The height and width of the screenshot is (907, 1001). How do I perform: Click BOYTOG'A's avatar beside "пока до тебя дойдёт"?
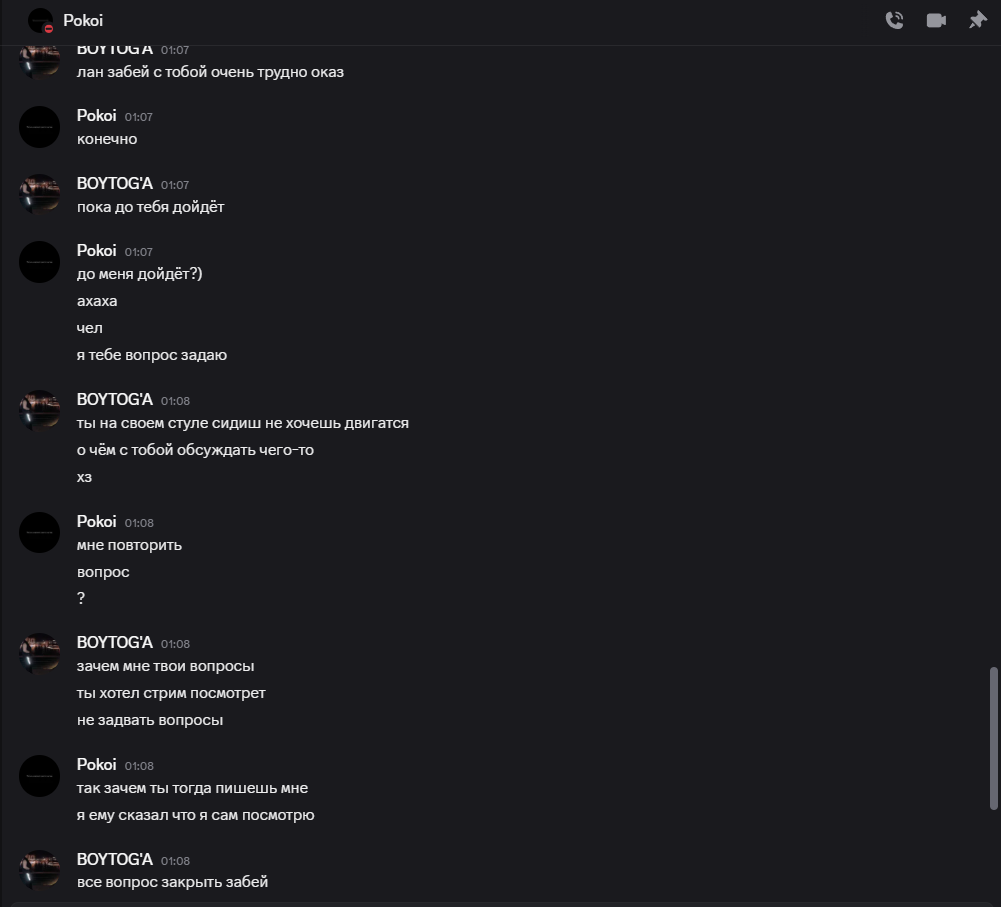[40, 195]
